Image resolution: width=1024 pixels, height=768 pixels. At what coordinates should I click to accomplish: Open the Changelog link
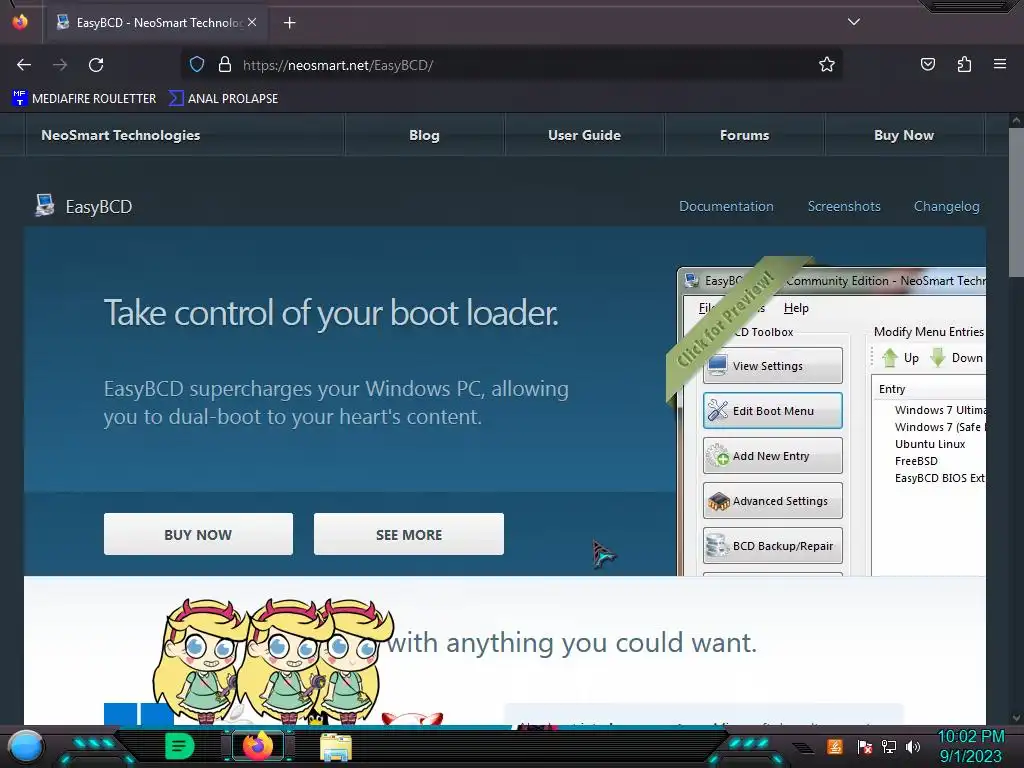click(946, 206)
